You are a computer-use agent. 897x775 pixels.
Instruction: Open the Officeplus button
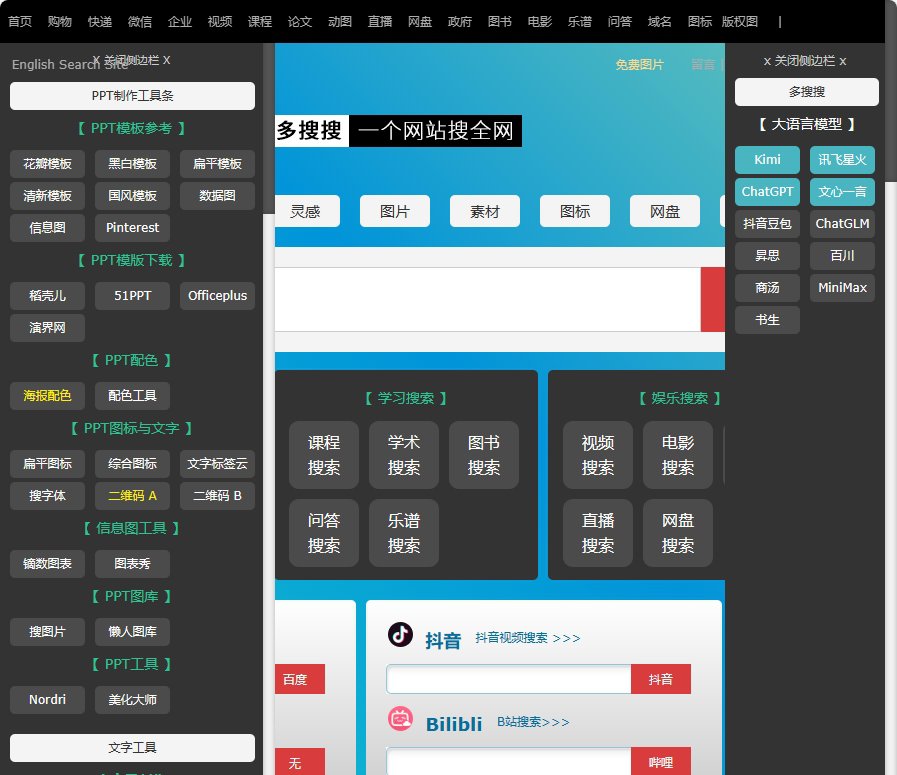(x=217, y=296)
